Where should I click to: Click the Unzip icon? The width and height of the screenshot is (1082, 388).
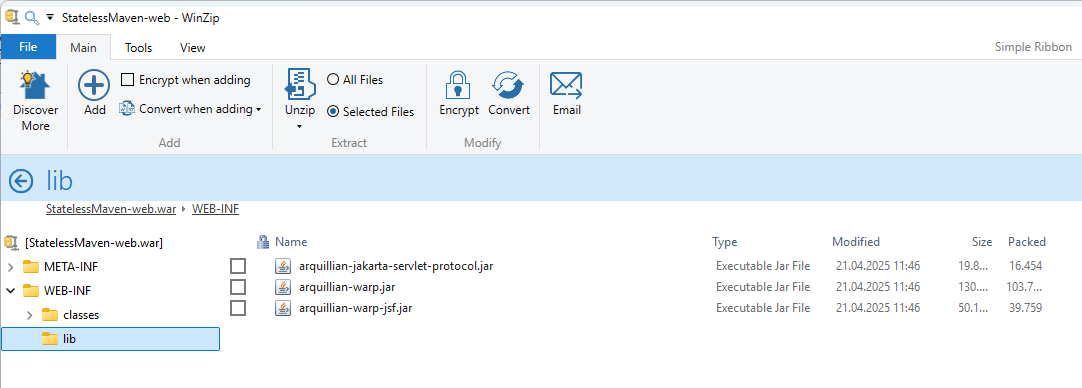point(299,86)
